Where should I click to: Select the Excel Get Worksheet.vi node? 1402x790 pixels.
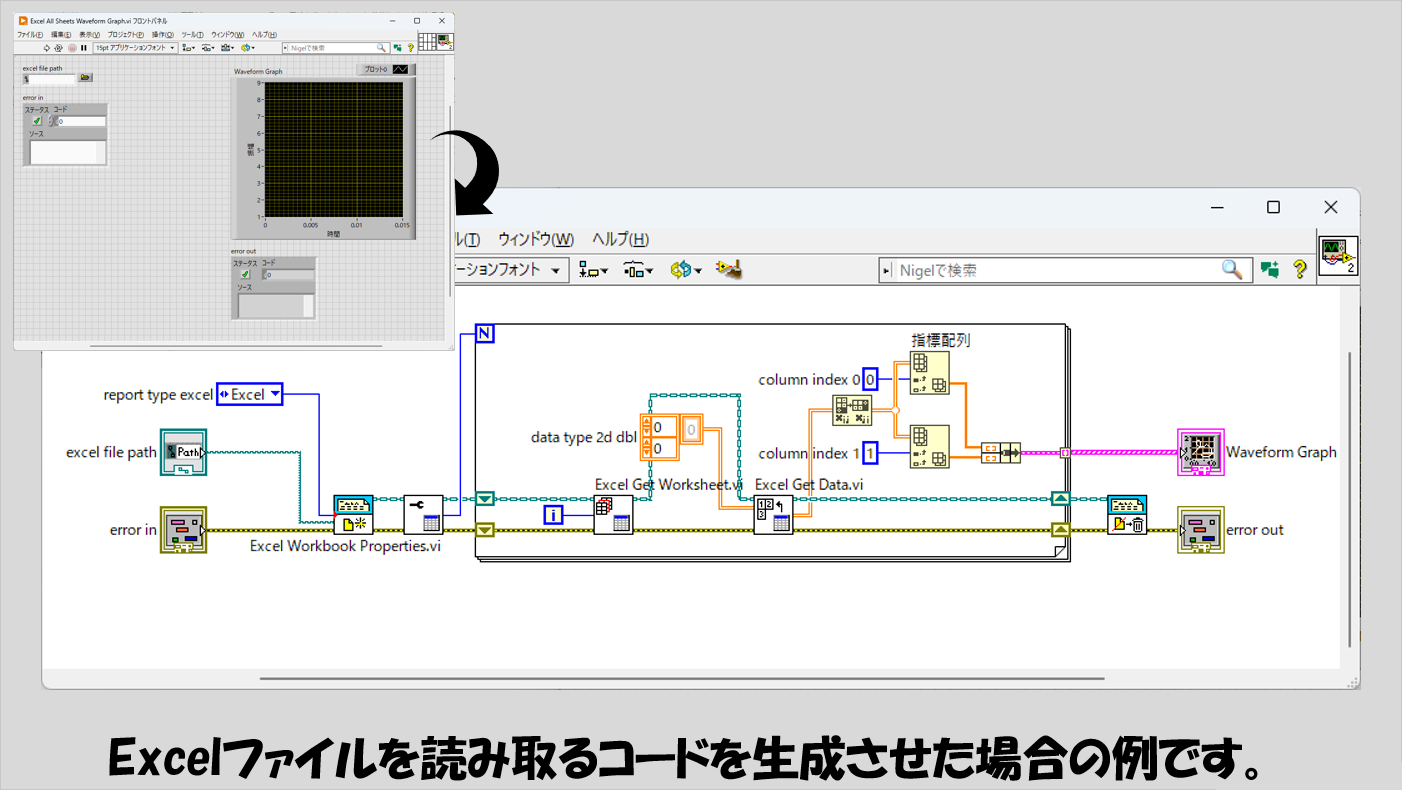(x=613, y=515)
